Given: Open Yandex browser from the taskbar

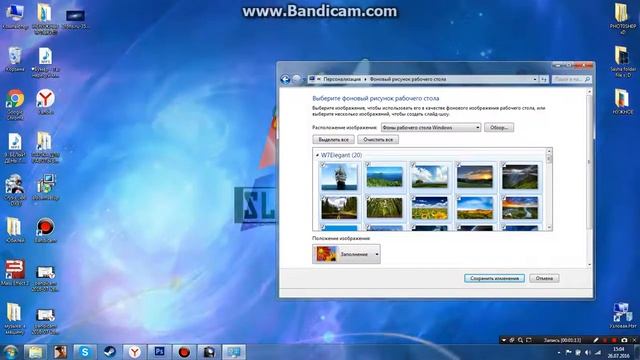Looking at the screenshot, I should pos(135,352).
